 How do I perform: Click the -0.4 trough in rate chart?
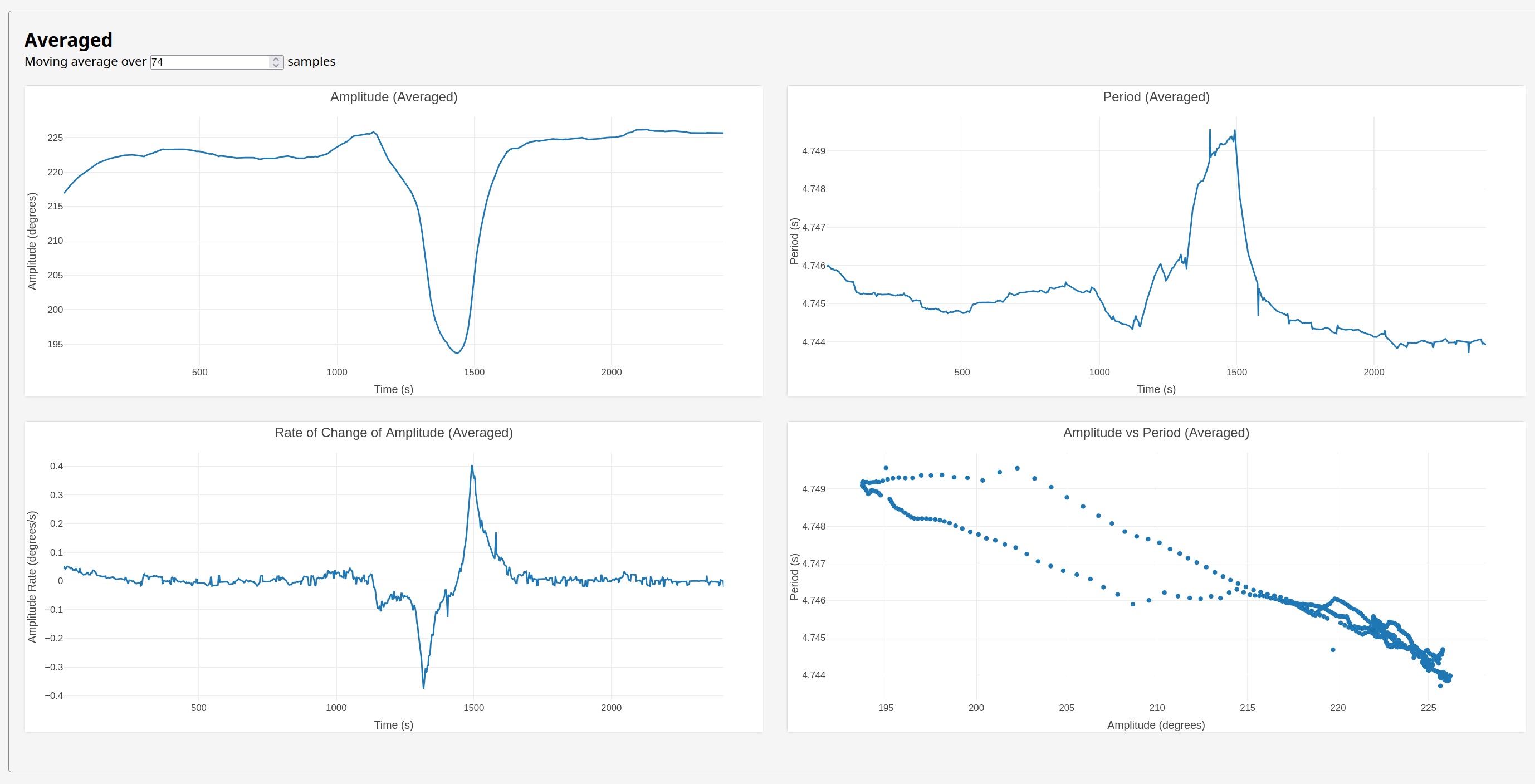click(x=424, y=688)
